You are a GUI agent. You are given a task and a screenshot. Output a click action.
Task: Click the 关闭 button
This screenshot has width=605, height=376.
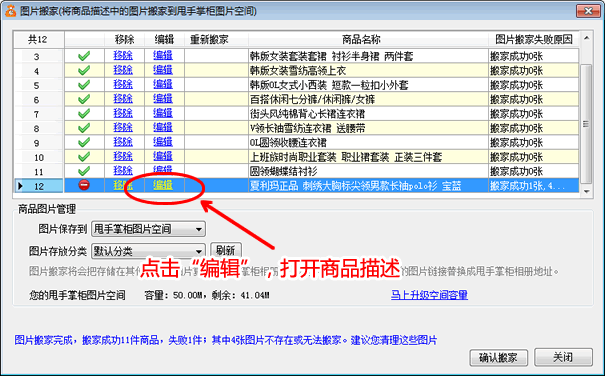(563, 357)
